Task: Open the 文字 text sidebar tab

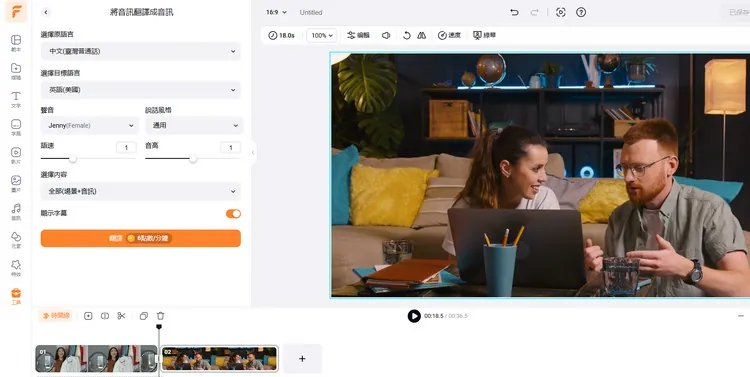Action: pyautogui.click(x=16, y=100)
